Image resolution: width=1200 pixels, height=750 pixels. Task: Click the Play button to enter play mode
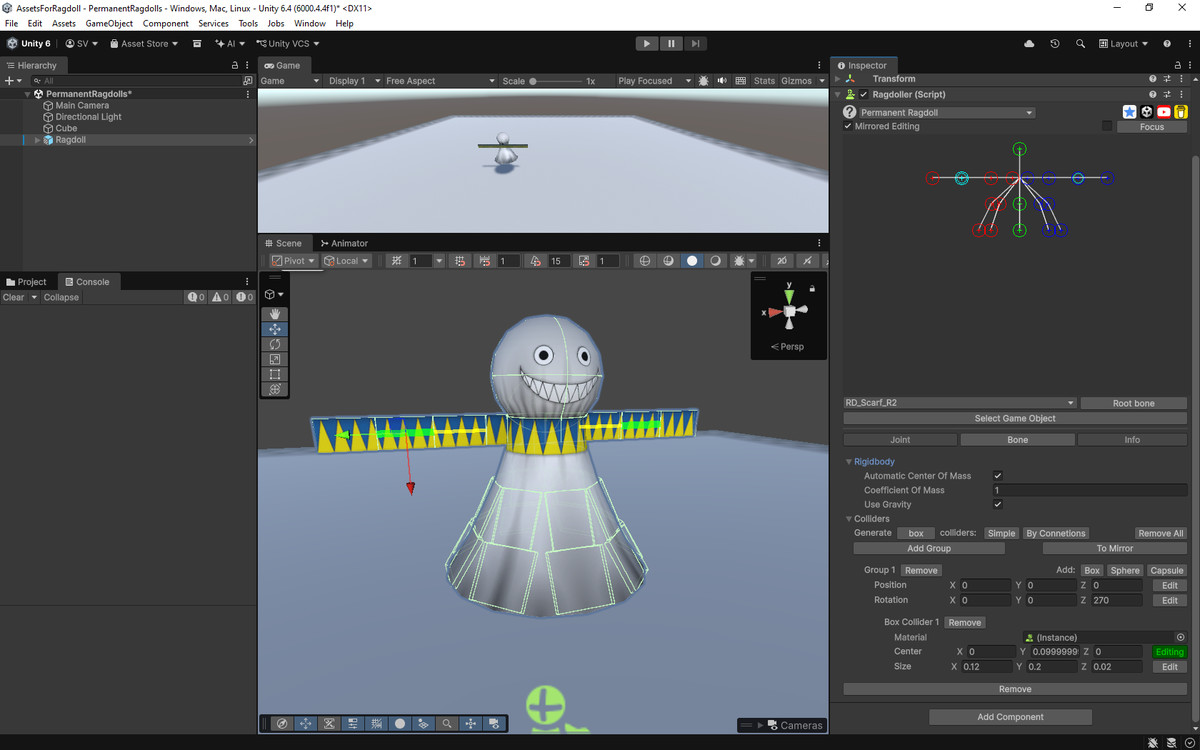647,44
